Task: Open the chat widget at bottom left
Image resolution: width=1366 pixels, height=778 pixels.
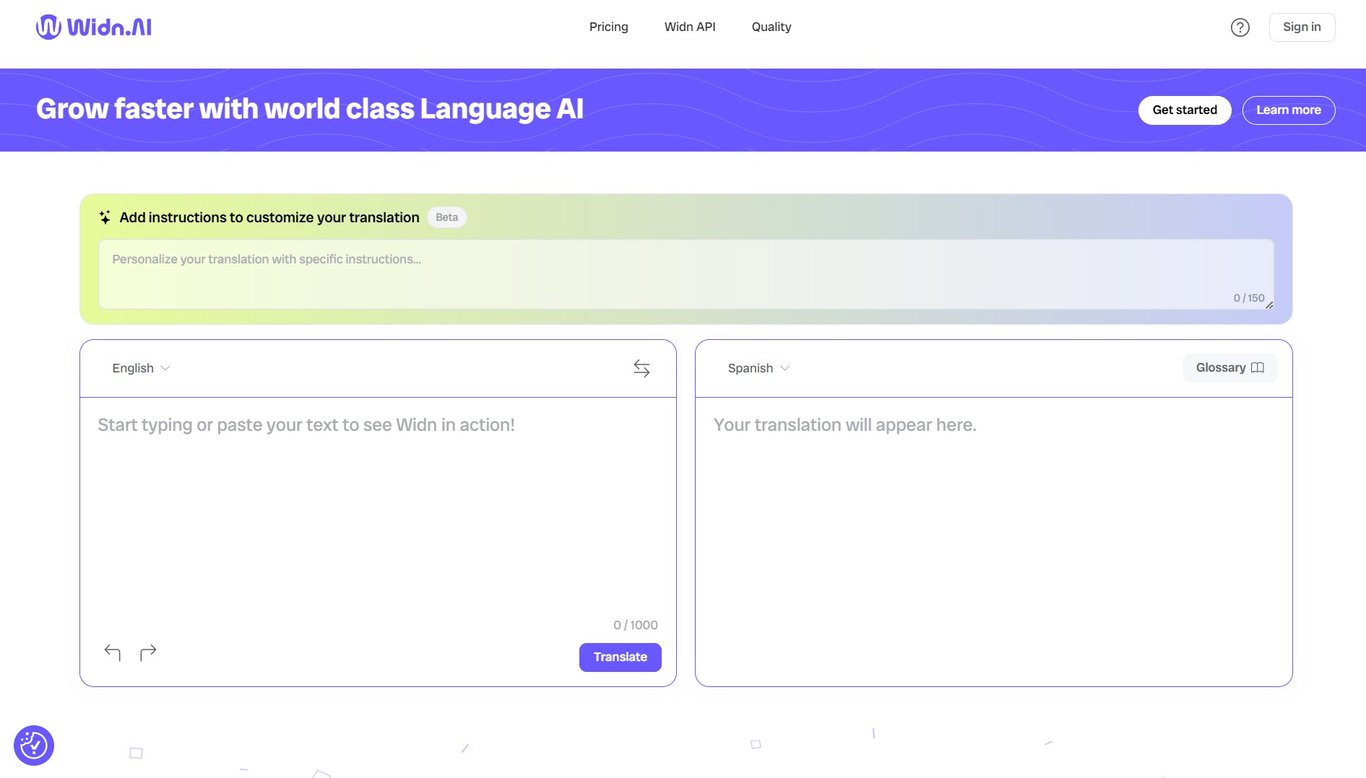Action: point(34,744)
